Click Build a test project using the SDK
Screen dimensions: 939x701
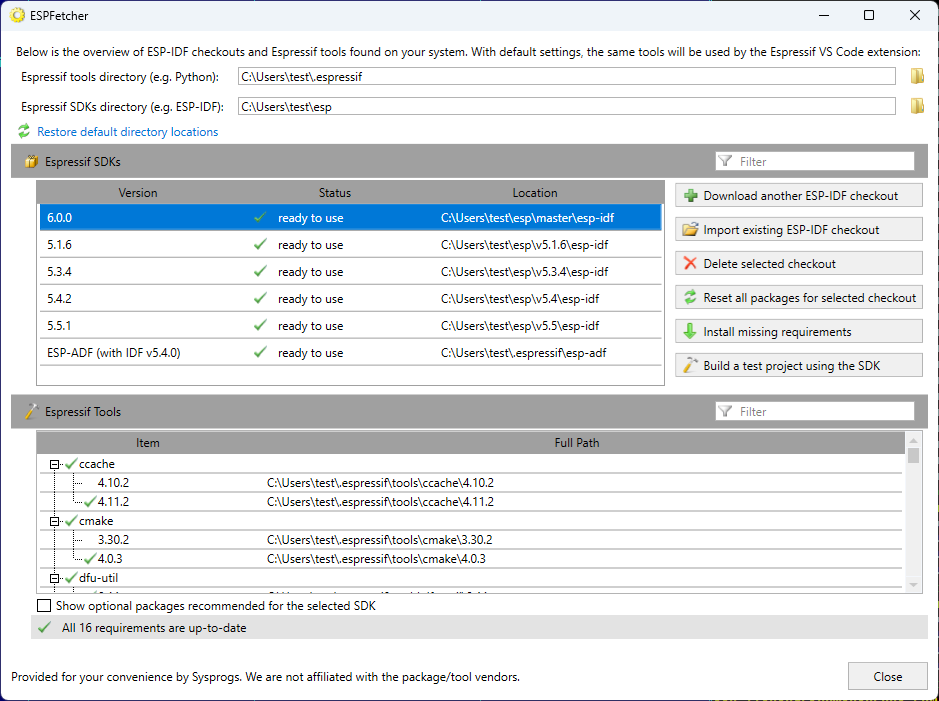tap(799, 366)
